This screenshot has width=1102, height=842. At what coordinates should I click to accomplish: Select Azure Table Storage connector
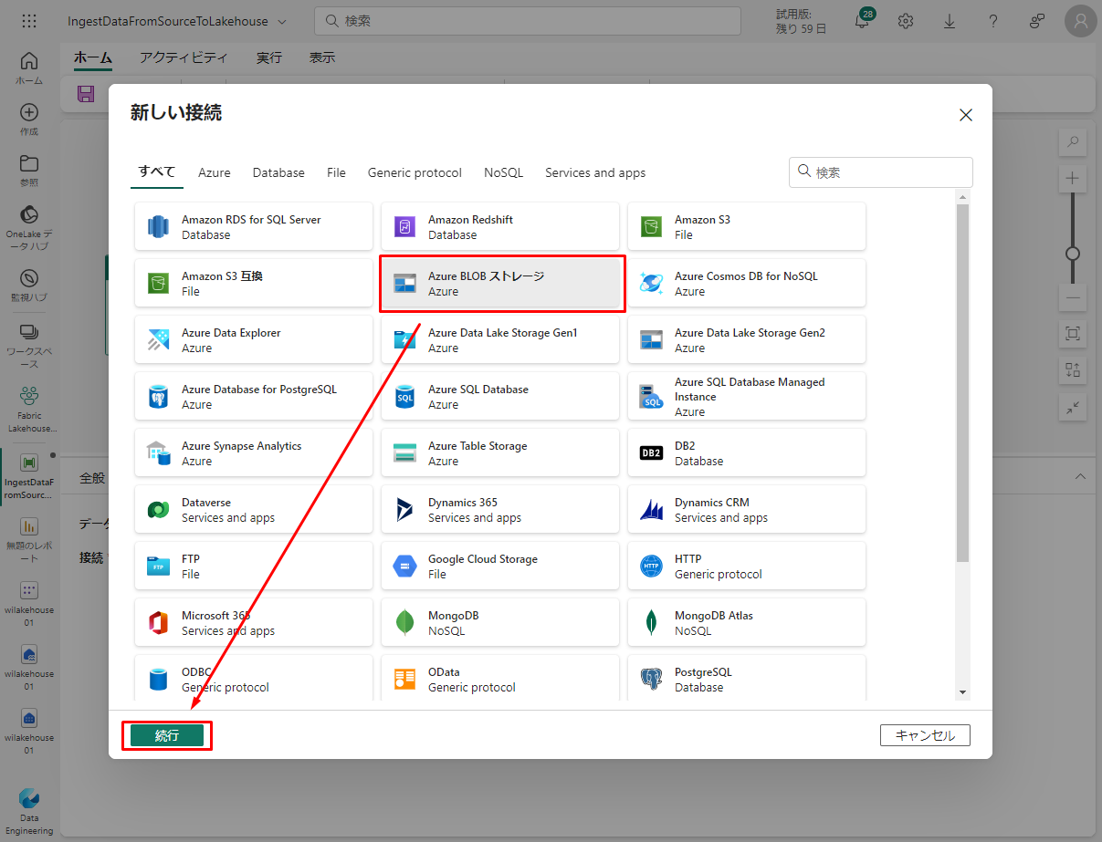500,453
